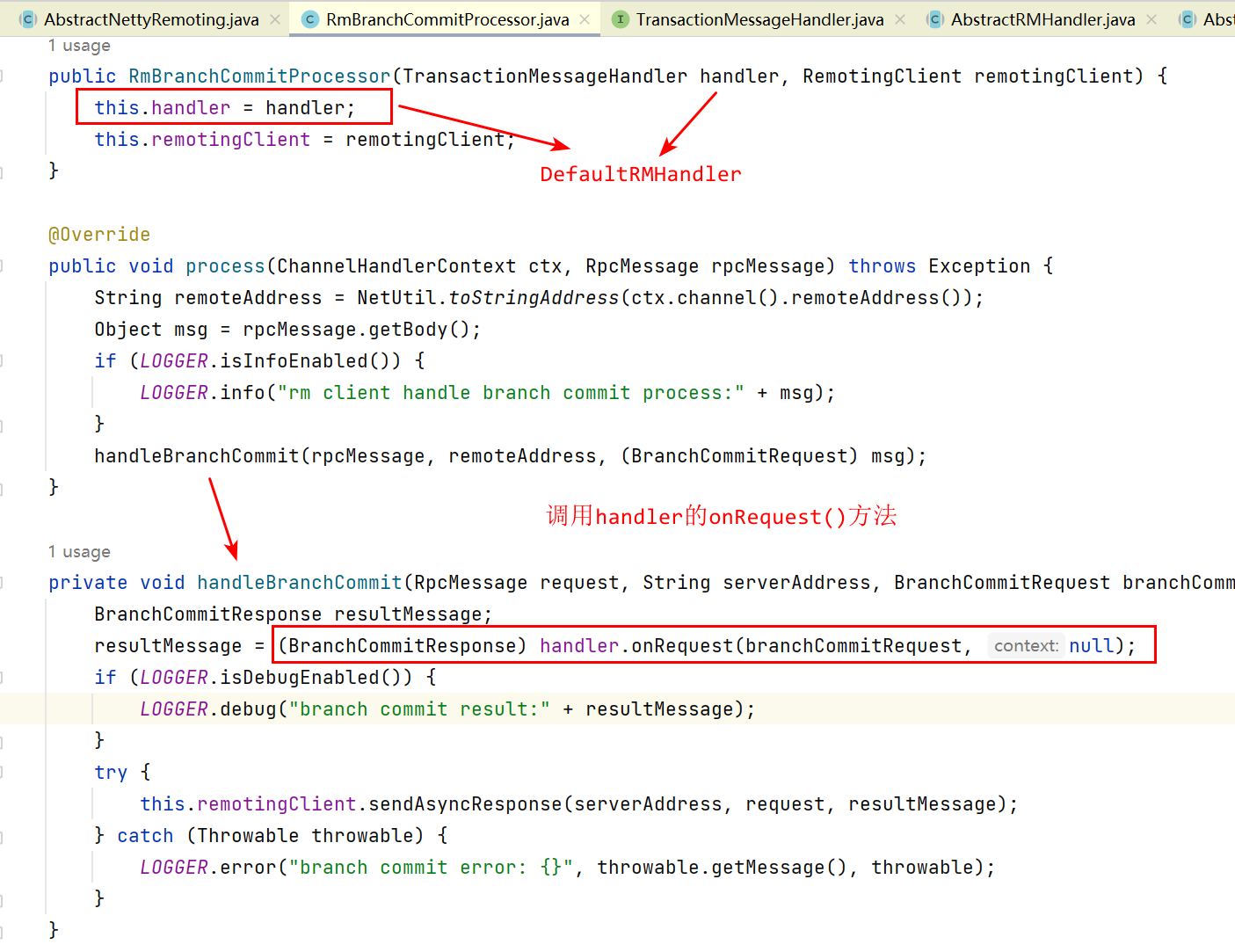Click the 'BranchCommitResponse resultMessage;' declaration type
The width and height of the screenshot is (1235, 952).
click(208, 614)
